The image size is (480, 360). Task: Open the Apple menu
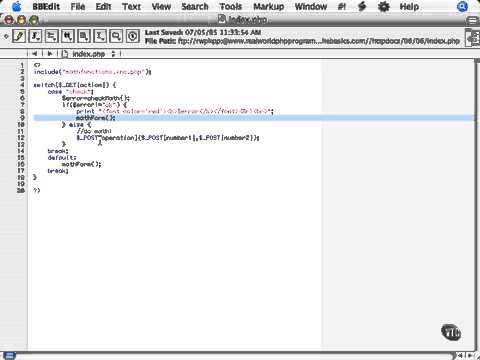point(17,6)
